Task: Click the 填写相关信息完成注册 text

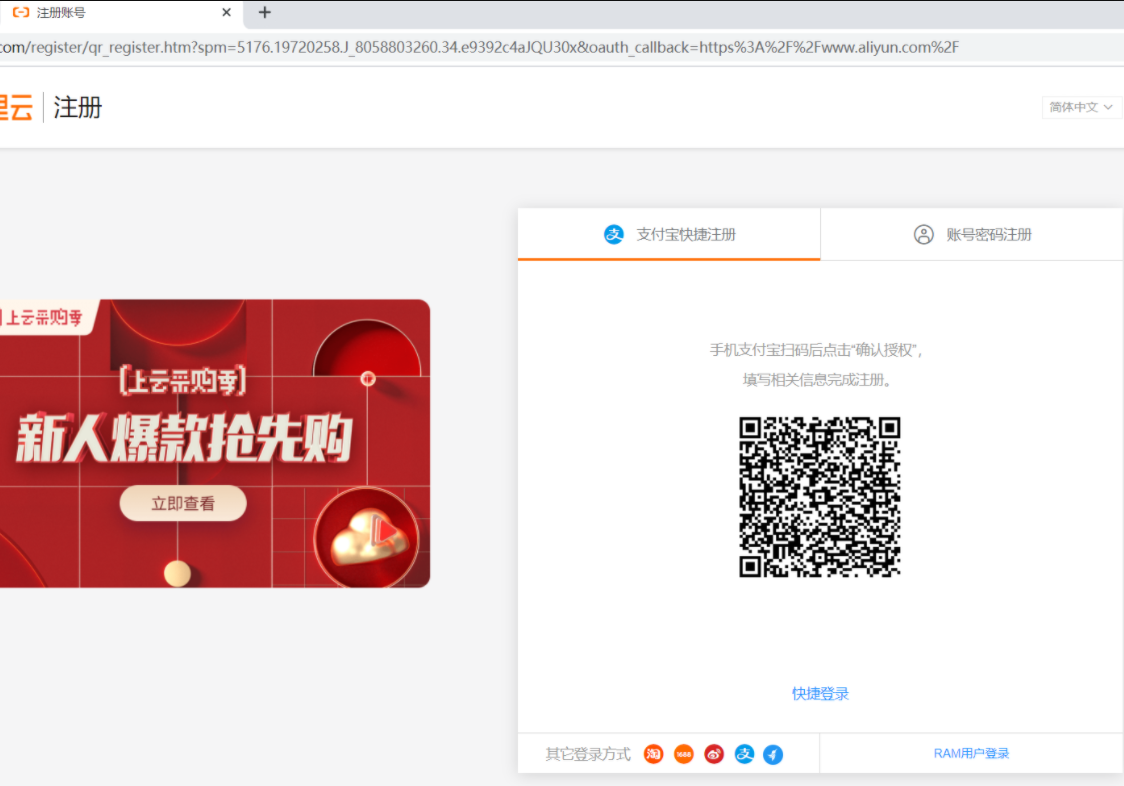Action: coord(817,380)
